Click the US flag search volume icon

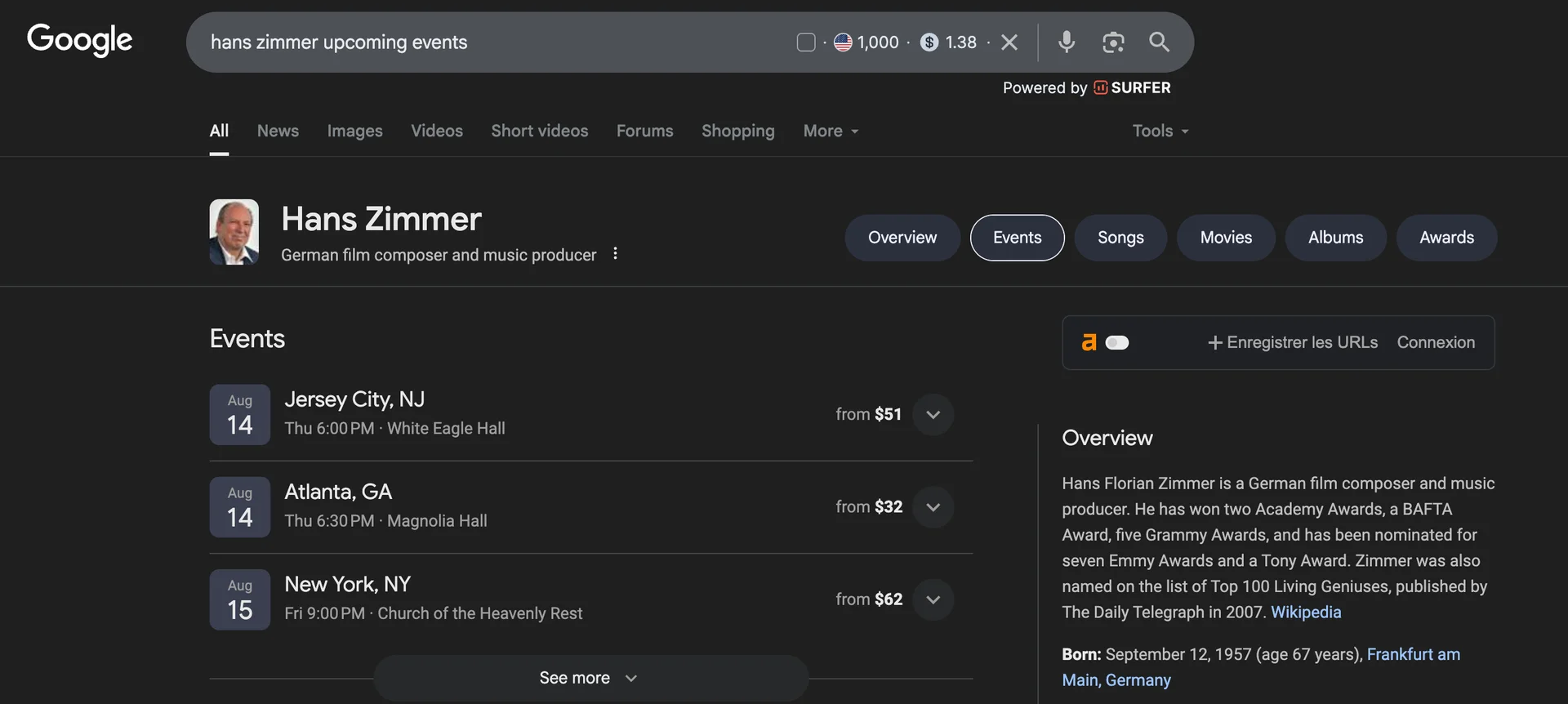coord(843,42)
